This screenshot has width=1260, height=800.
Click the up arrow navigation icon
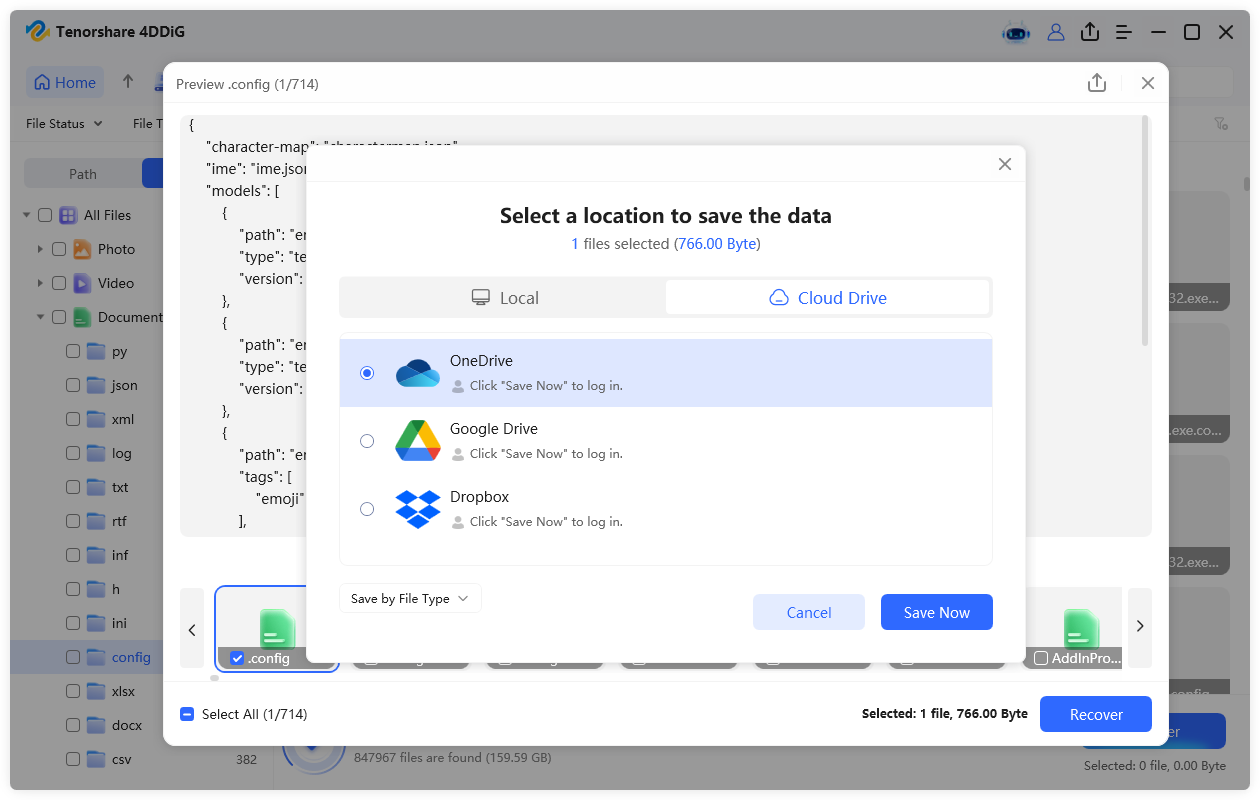pyautogui.click(x=128, y=82)
